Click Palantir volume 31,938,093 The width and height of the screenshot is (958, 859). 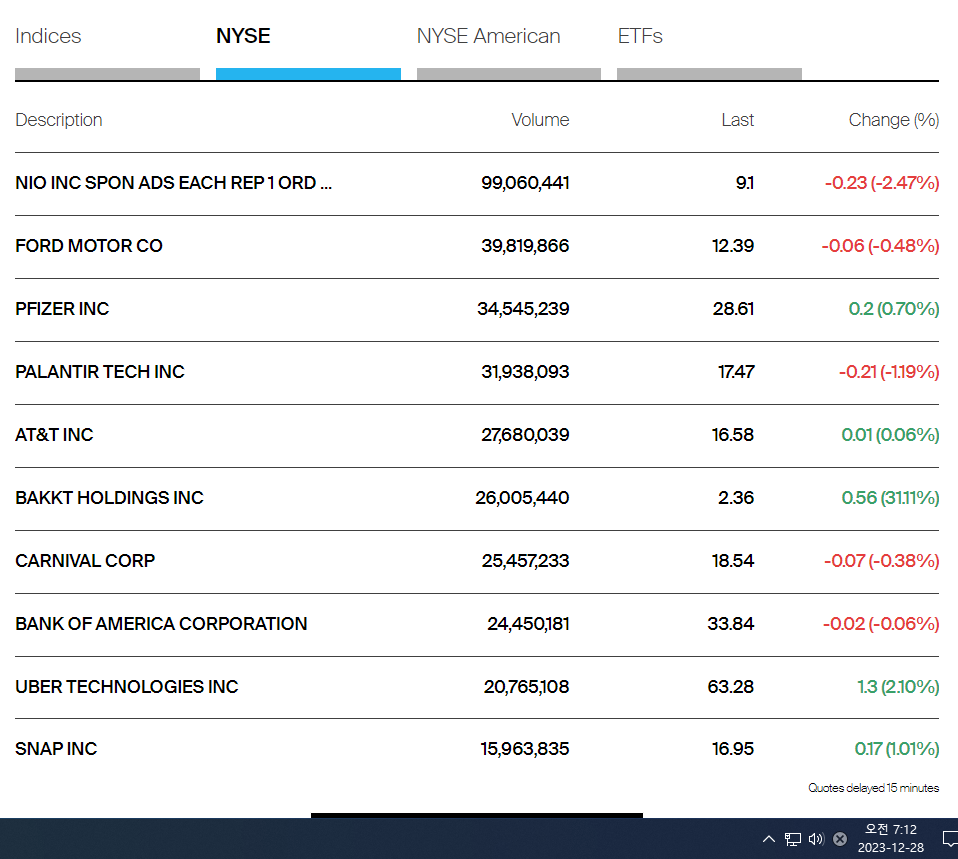[x=525, y=371]
